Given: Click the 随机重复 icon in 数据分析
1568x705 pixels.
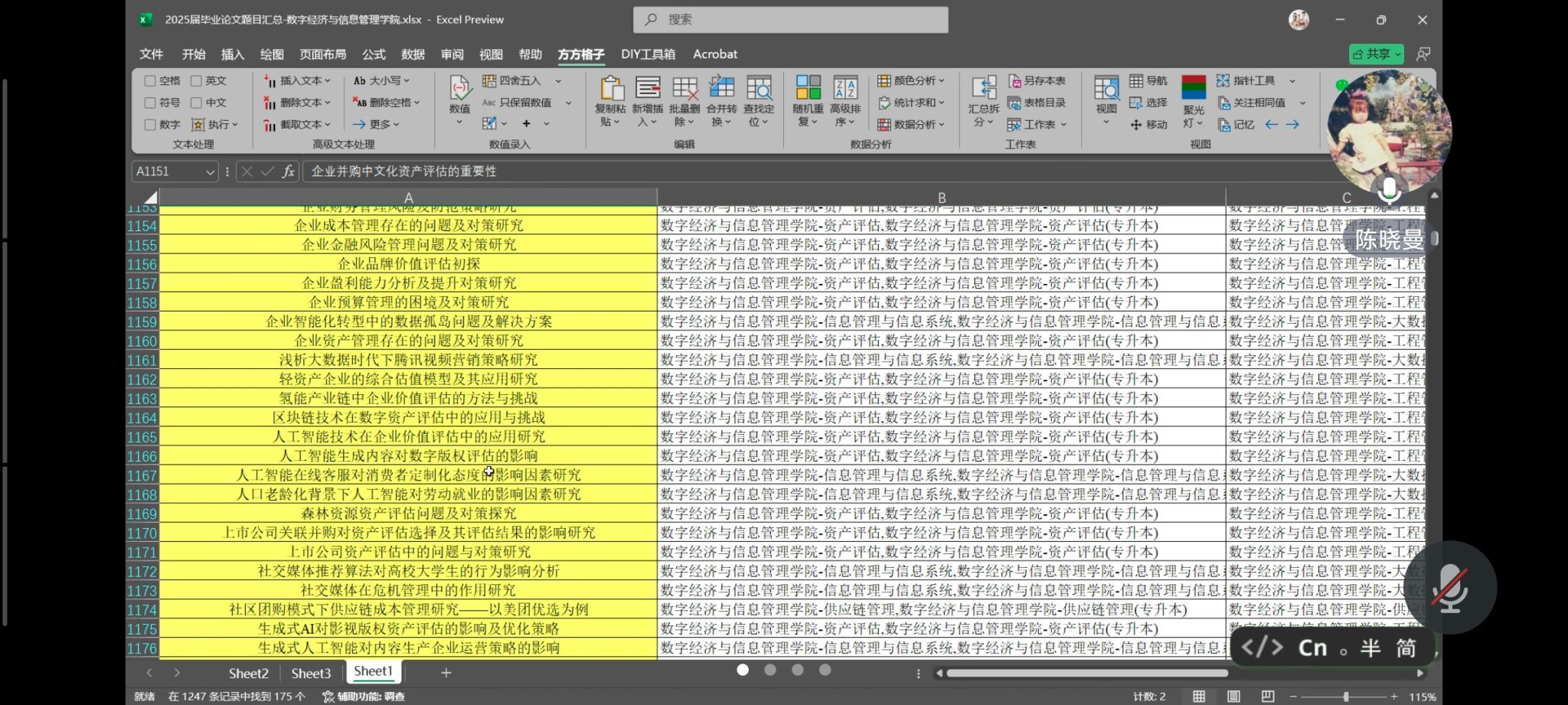Looking at the screenshot, I should coord(808,90).
